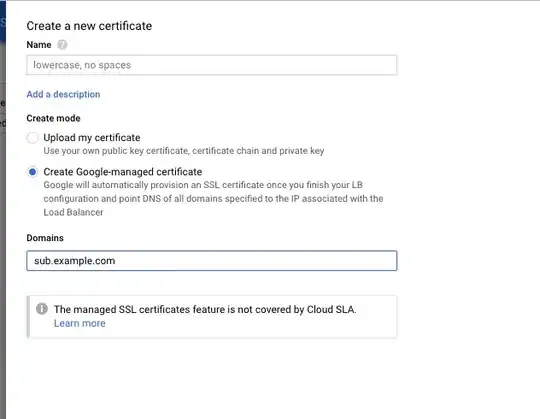Image resolution: width=540 pixels, height=419 pixels.
Task: Click the Create Google-managed certificate label text
Action: click(x=123, y=171)
